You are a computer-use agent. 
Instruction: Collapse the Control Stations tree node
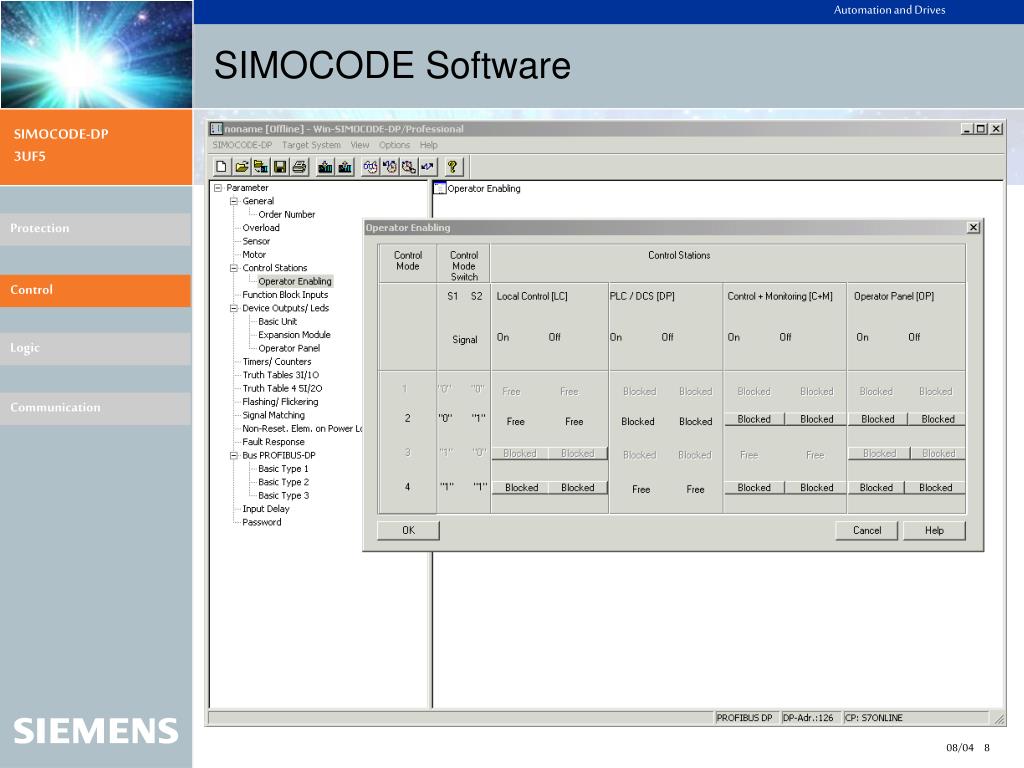pyautogui.click(x=234, y=268)
